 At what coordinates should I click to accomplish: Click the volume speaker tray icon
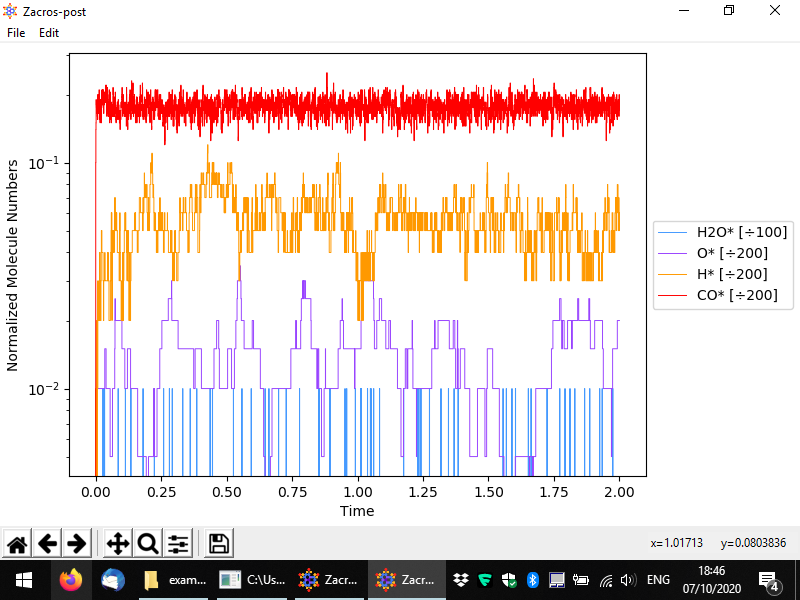click(628, 580)
